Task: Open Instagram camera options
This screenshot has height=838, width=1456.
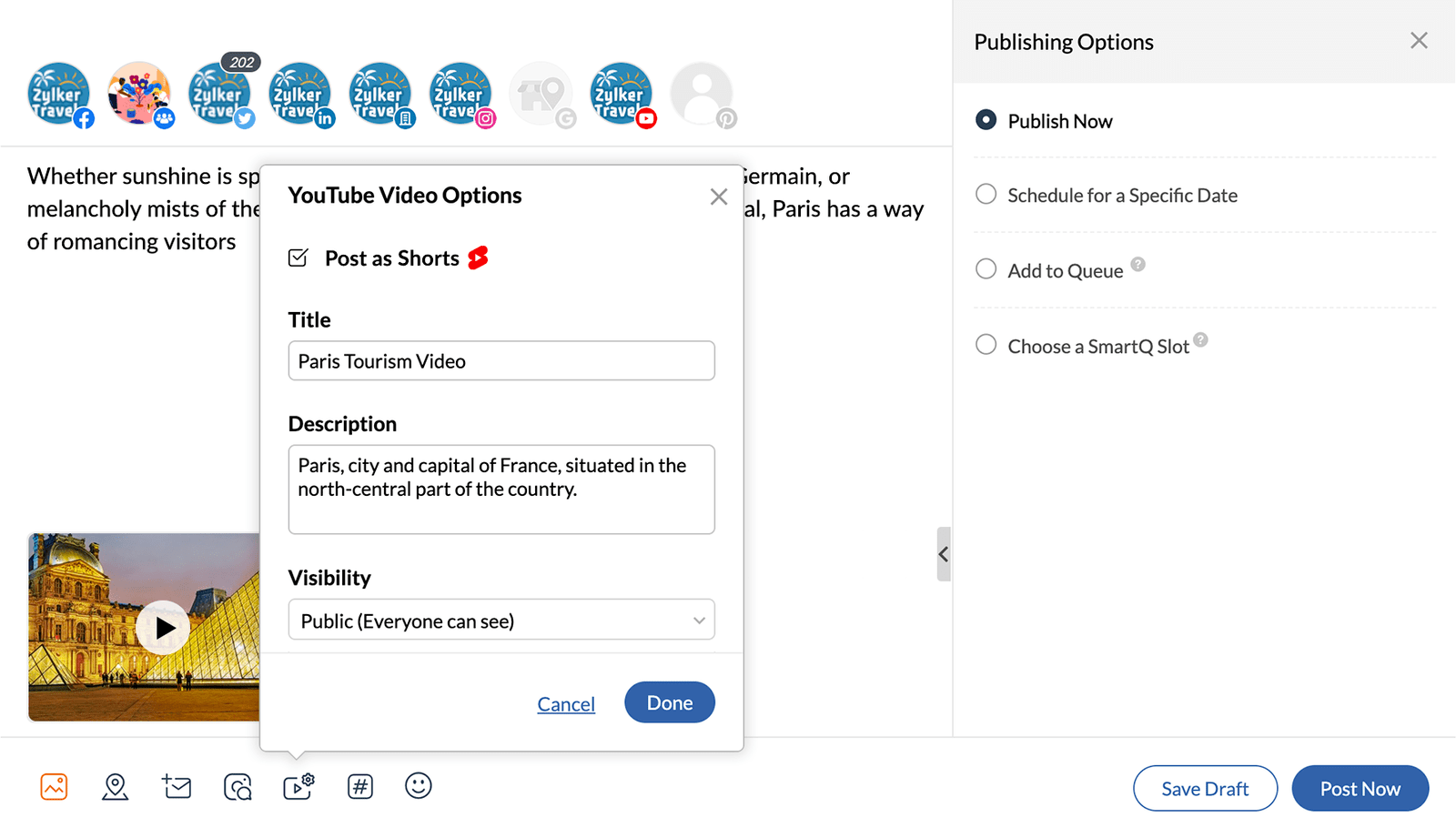Action: click(237, 786)
